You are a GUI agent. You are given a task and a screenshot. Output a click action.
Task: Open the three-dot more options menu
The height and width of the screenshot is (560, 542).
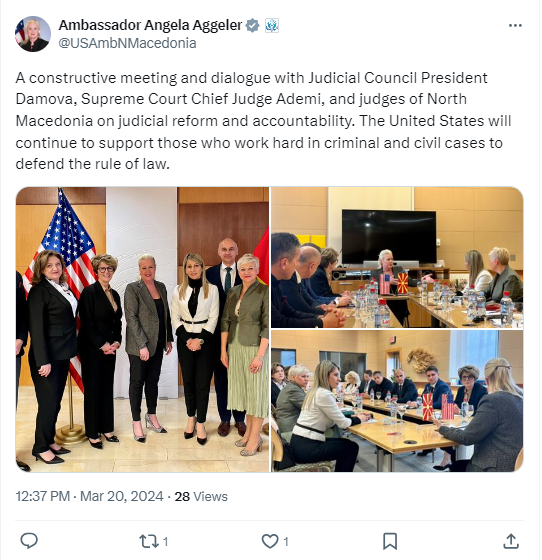pyautogui.click(x=515, y=26)
